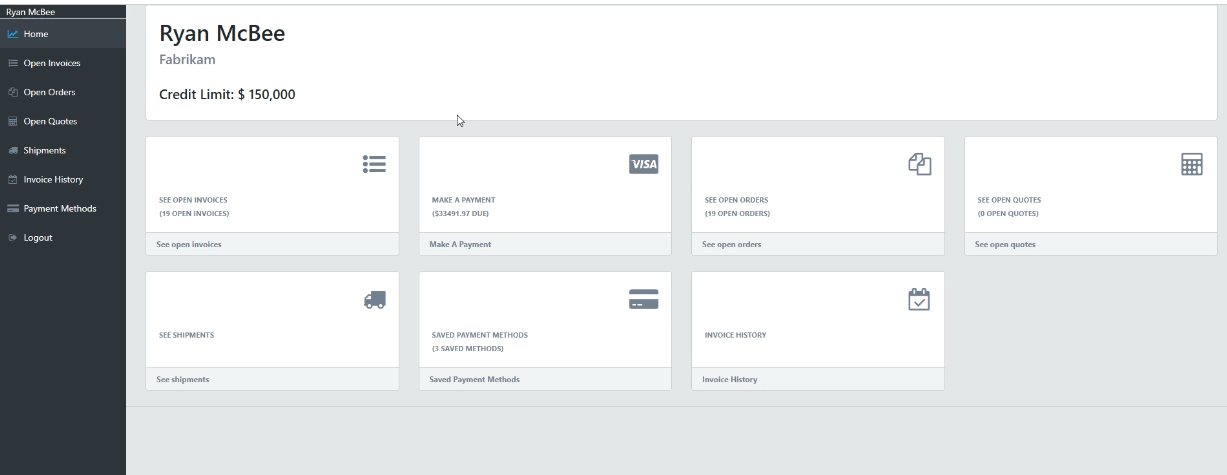Click the Logout icon in sidebar
This screenshot has width=1227, height=475.
click(x=13, y=238)
